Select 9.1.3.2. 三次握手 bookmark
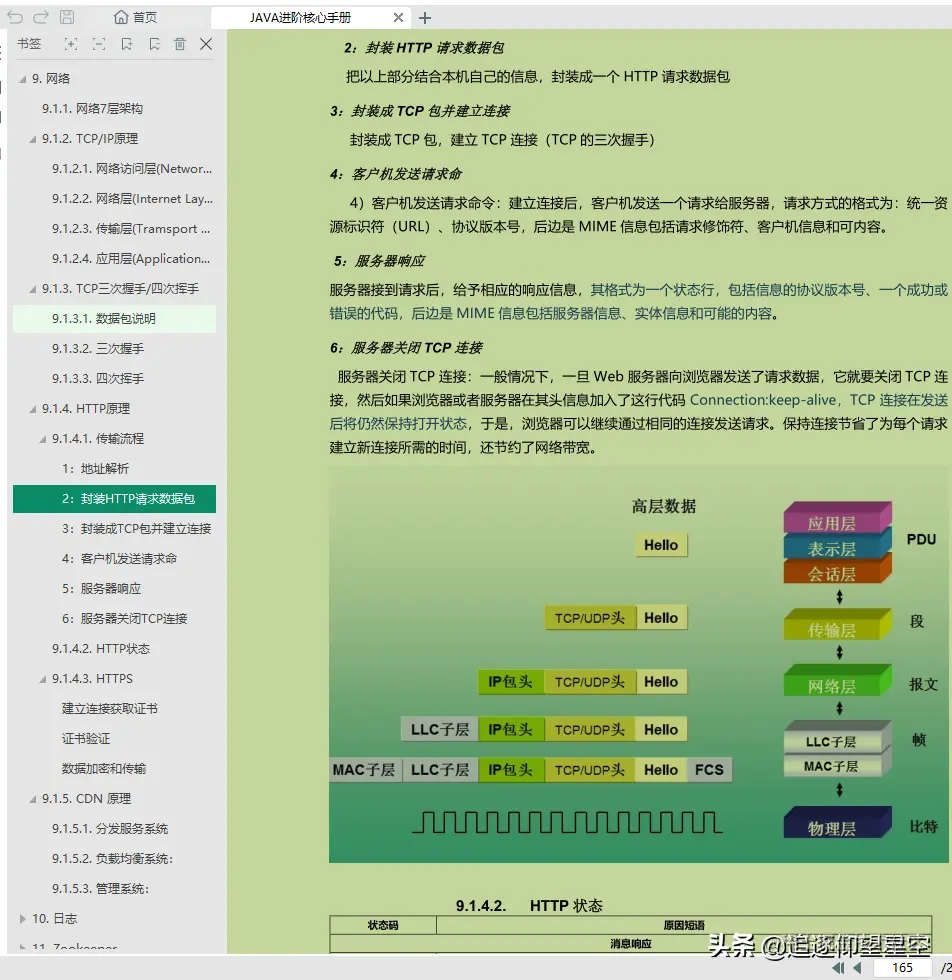Viewport: 952px width, 980px height. (98, 349)
